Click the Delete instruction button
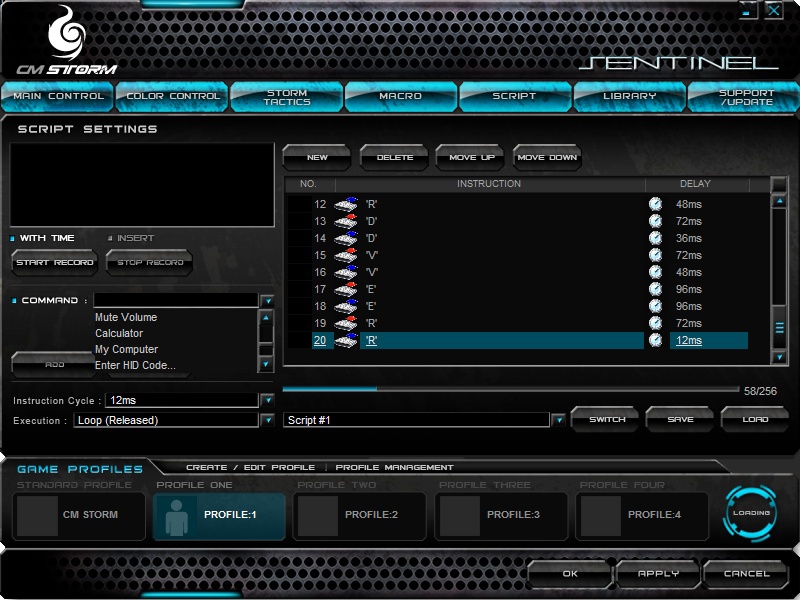Image resolution: width=800 pixels, height=600 pixels. 394,158
